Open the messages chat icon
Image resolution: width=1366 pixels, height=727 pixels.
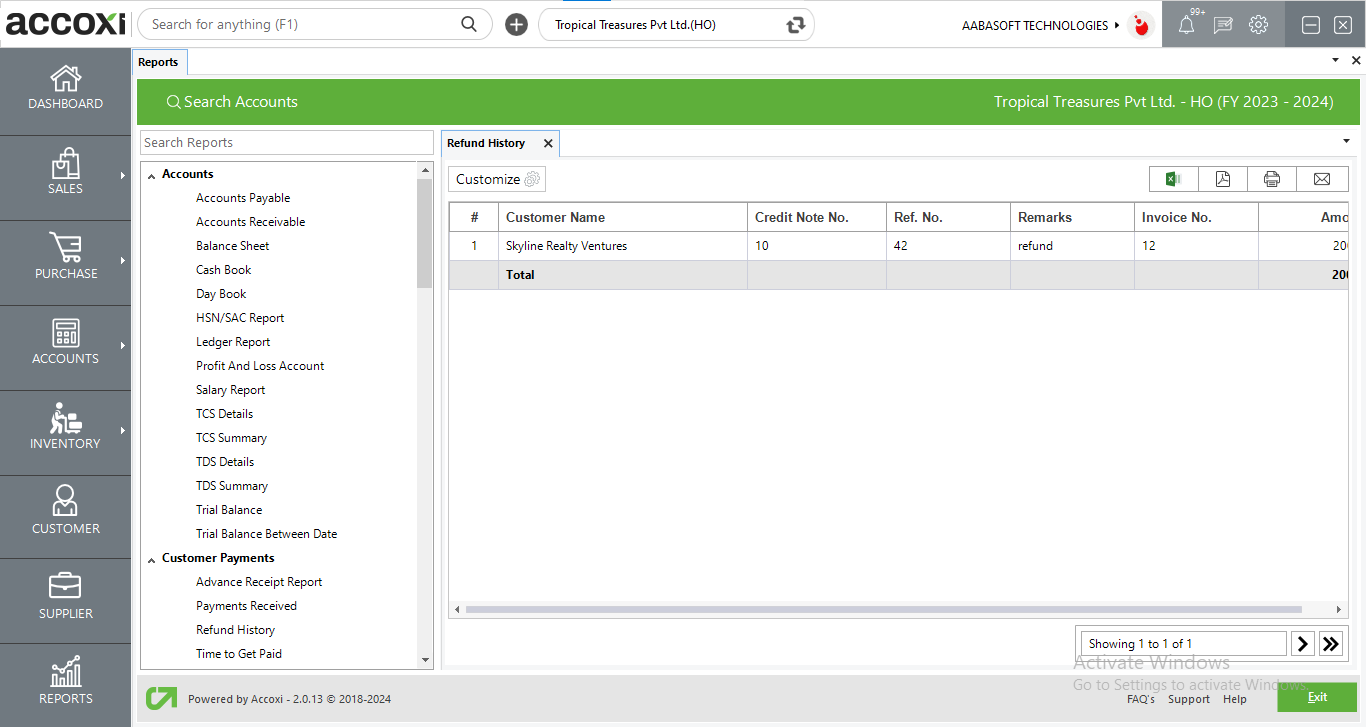(1223, 26)
